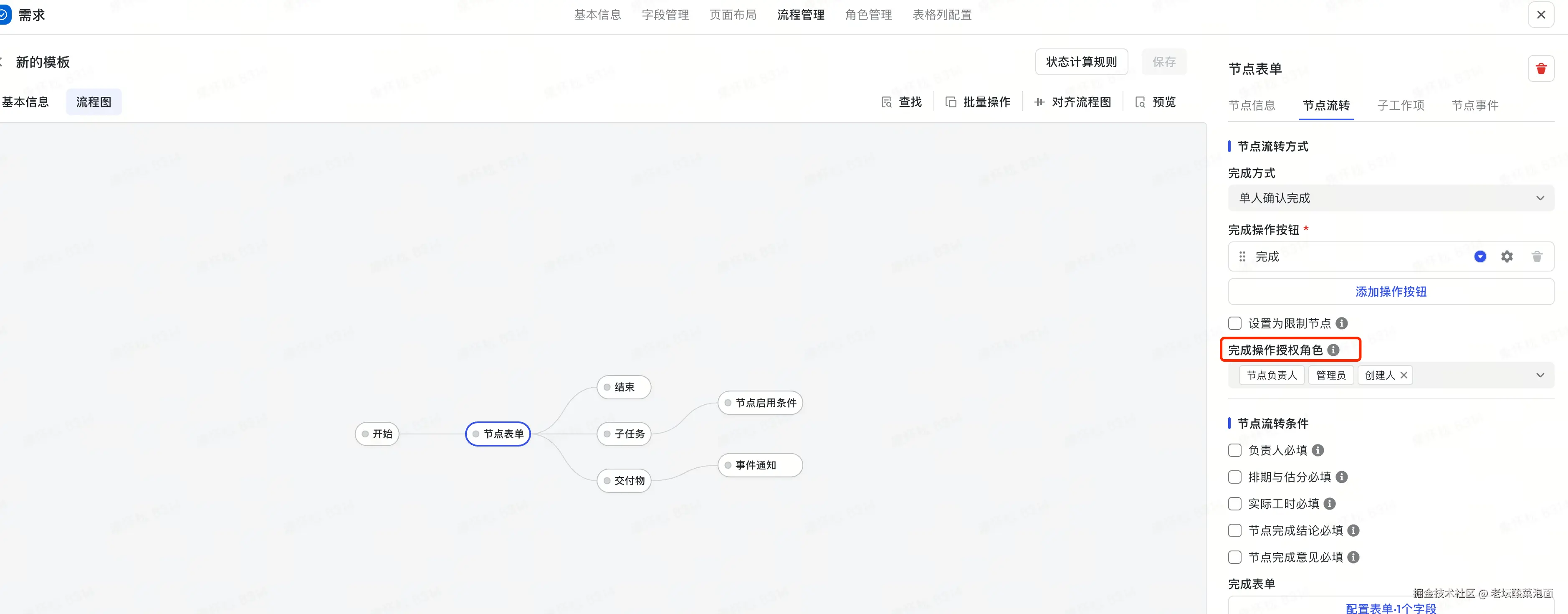This screenshot has height=614, width=1568.
Task: Switch to the 子工作项 tab
Action: pos(1400,105)
